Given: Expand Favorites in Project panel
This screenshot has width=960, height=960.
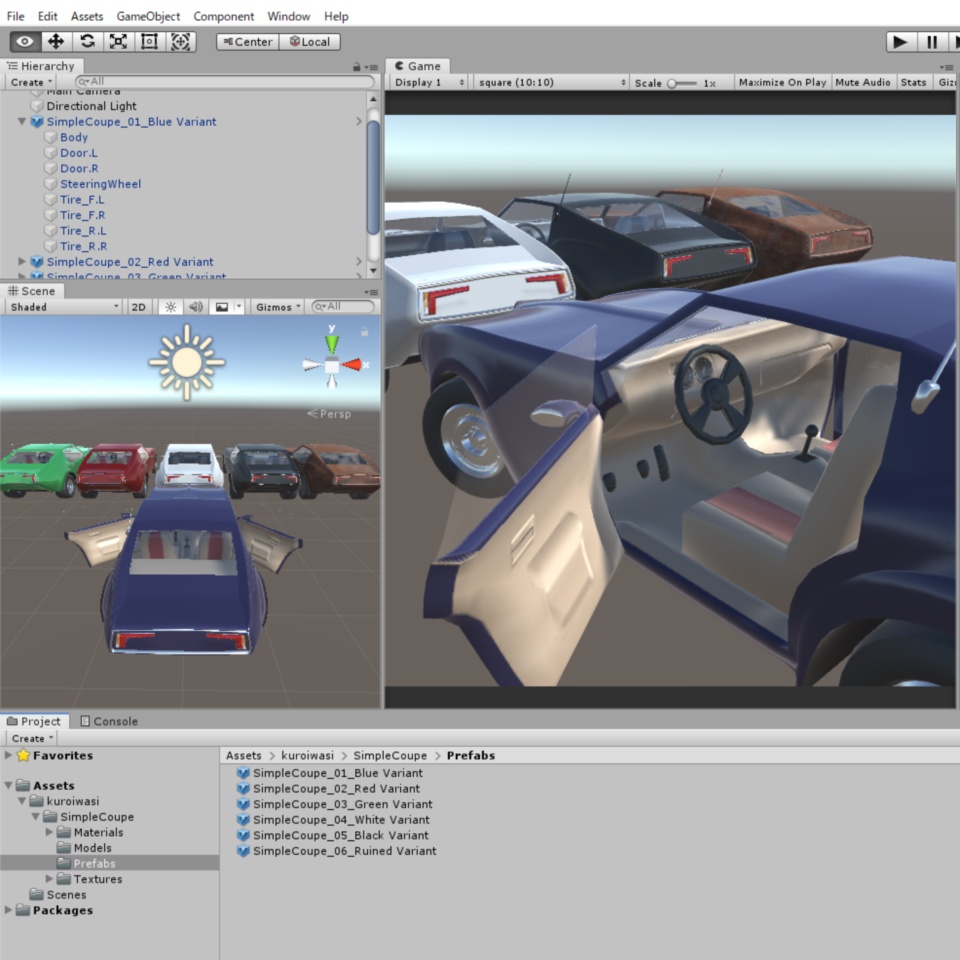Looking at the screenshot, I should 9,755.
